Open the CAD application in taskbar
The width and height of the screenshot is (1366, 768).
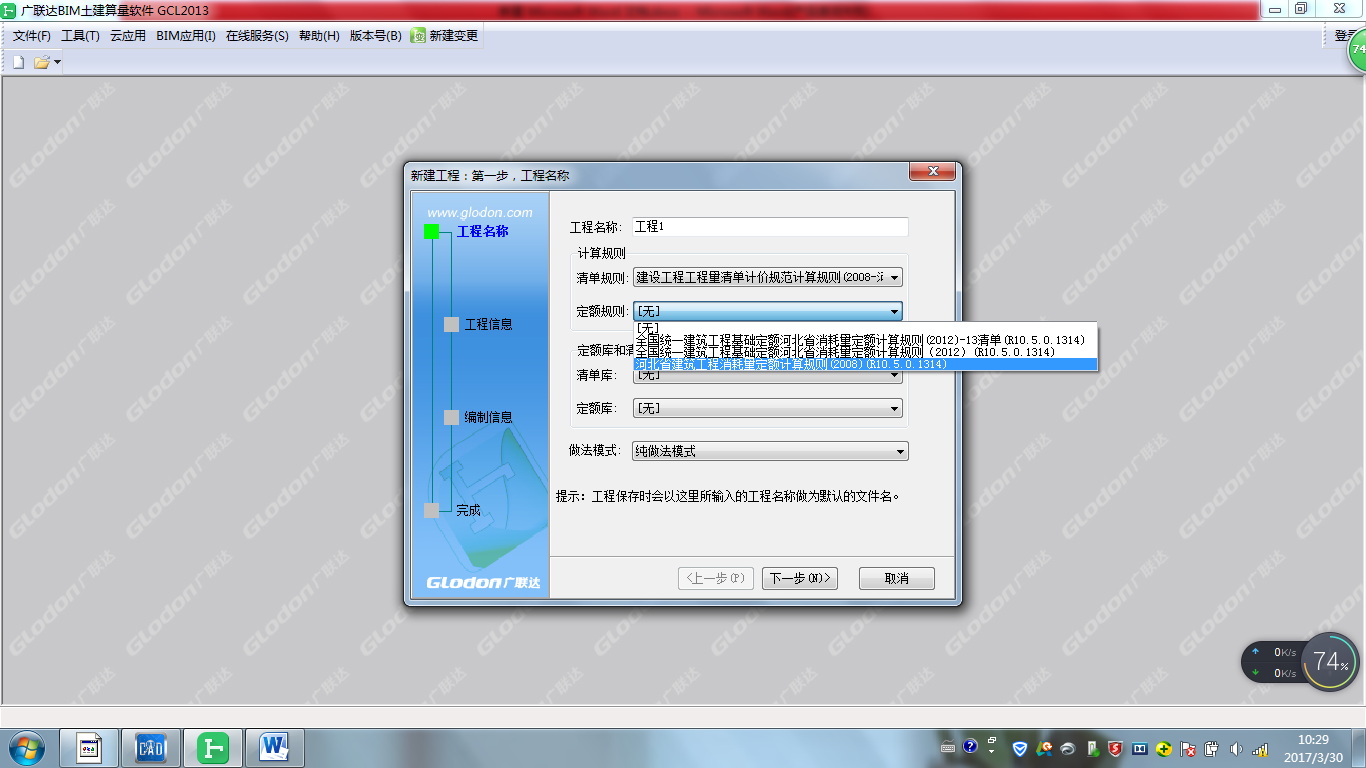pos(151,748)
